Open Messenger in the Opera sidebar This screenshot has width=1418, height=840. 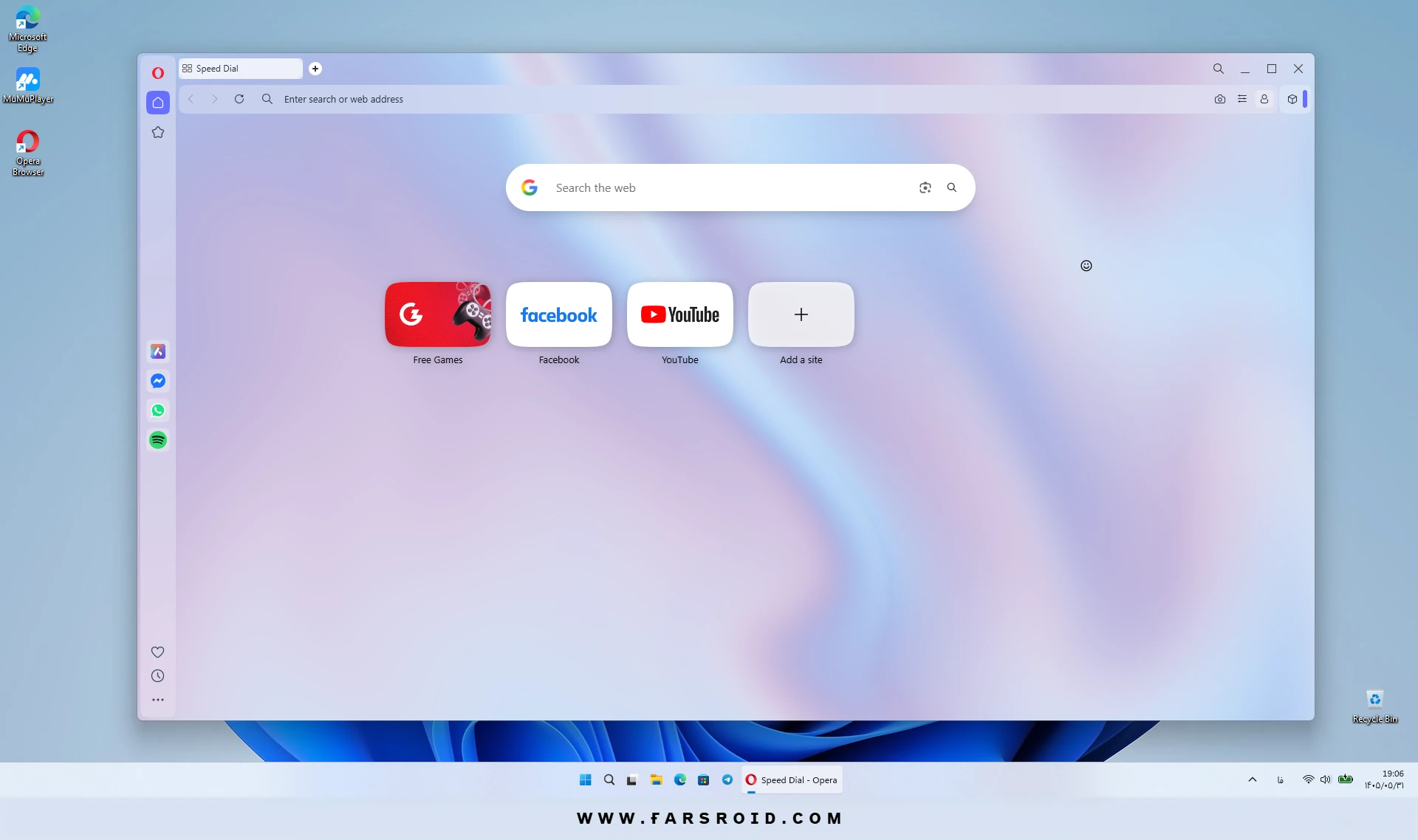click(158, 381)
